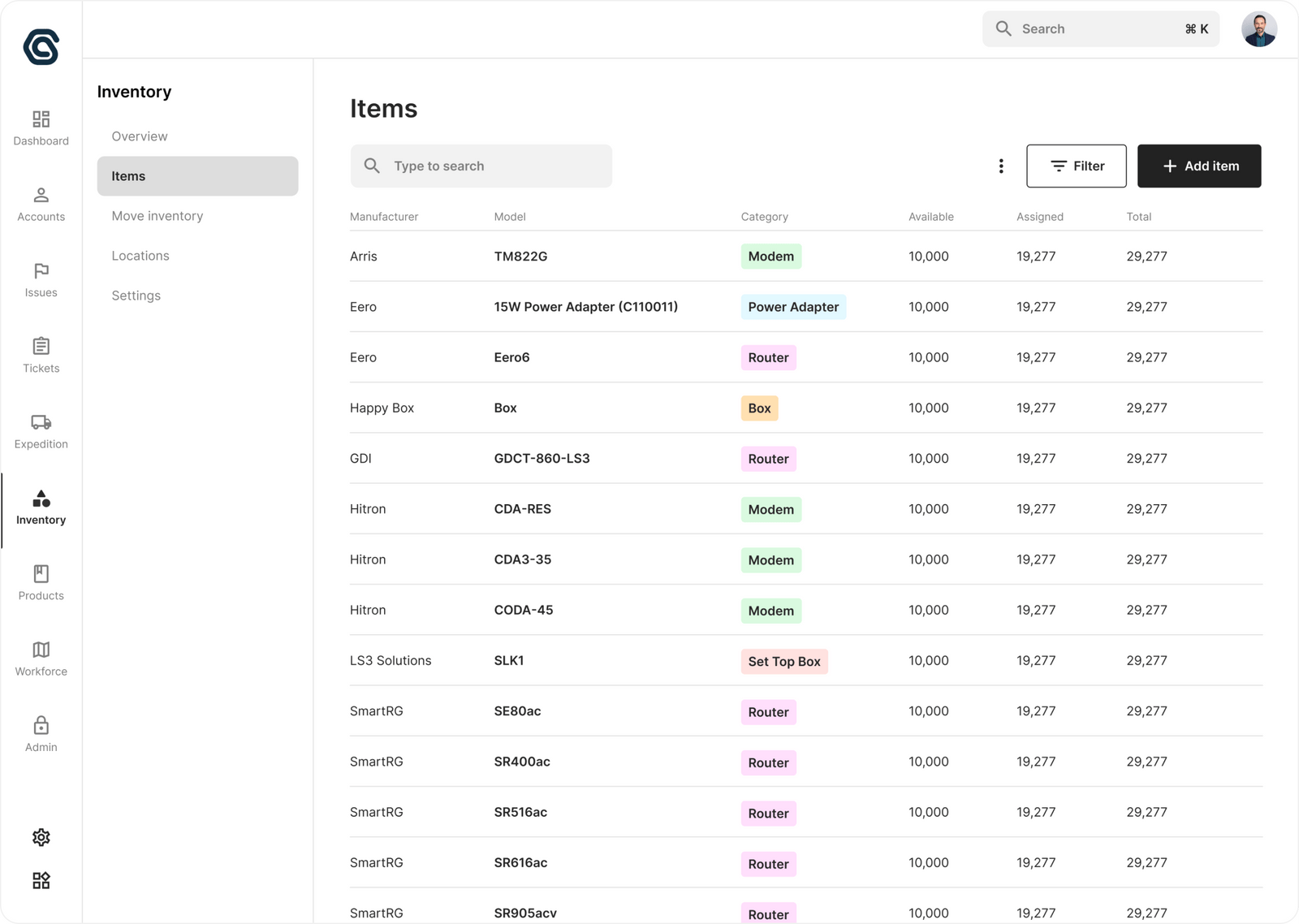Select the Accounts icon in the sidebar
The width and height of the screenshot is (1299, 924).
click(41, 203)
